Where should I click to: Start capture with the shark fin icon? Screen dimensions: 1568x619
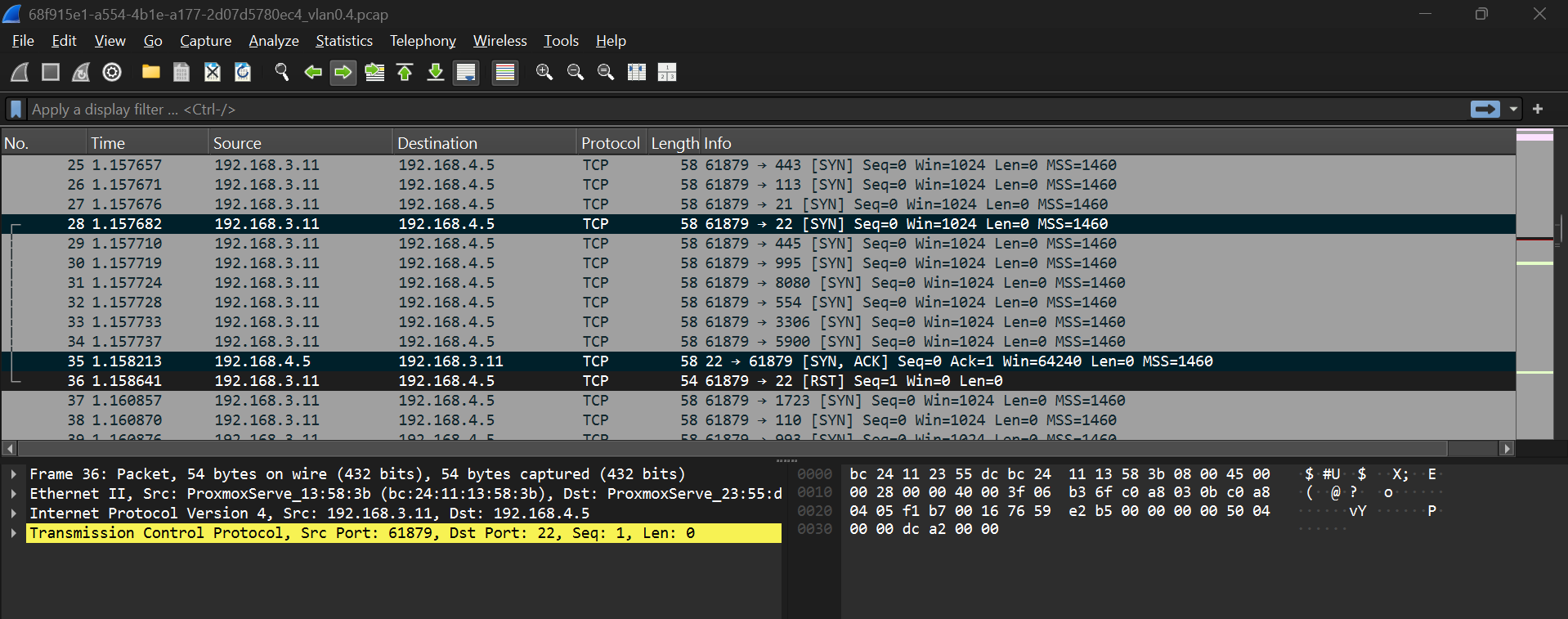coord(20,72)
